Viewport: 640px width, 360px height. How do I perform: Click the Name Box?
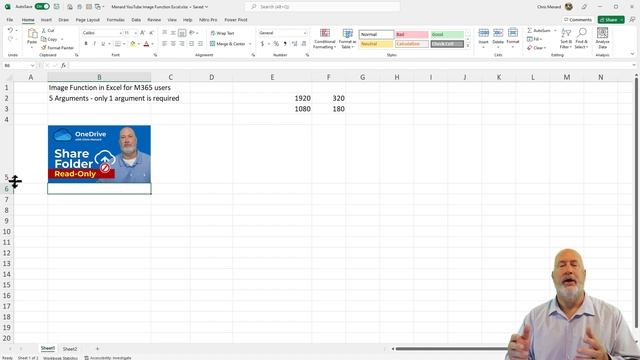tap(19, 65)
